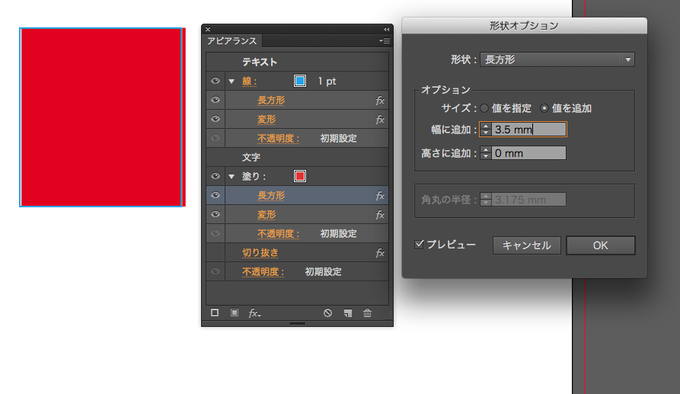This screenshot has width=680, height=394.
Task: Click the 切り抜き effect link
Action: tap(260, 253)
